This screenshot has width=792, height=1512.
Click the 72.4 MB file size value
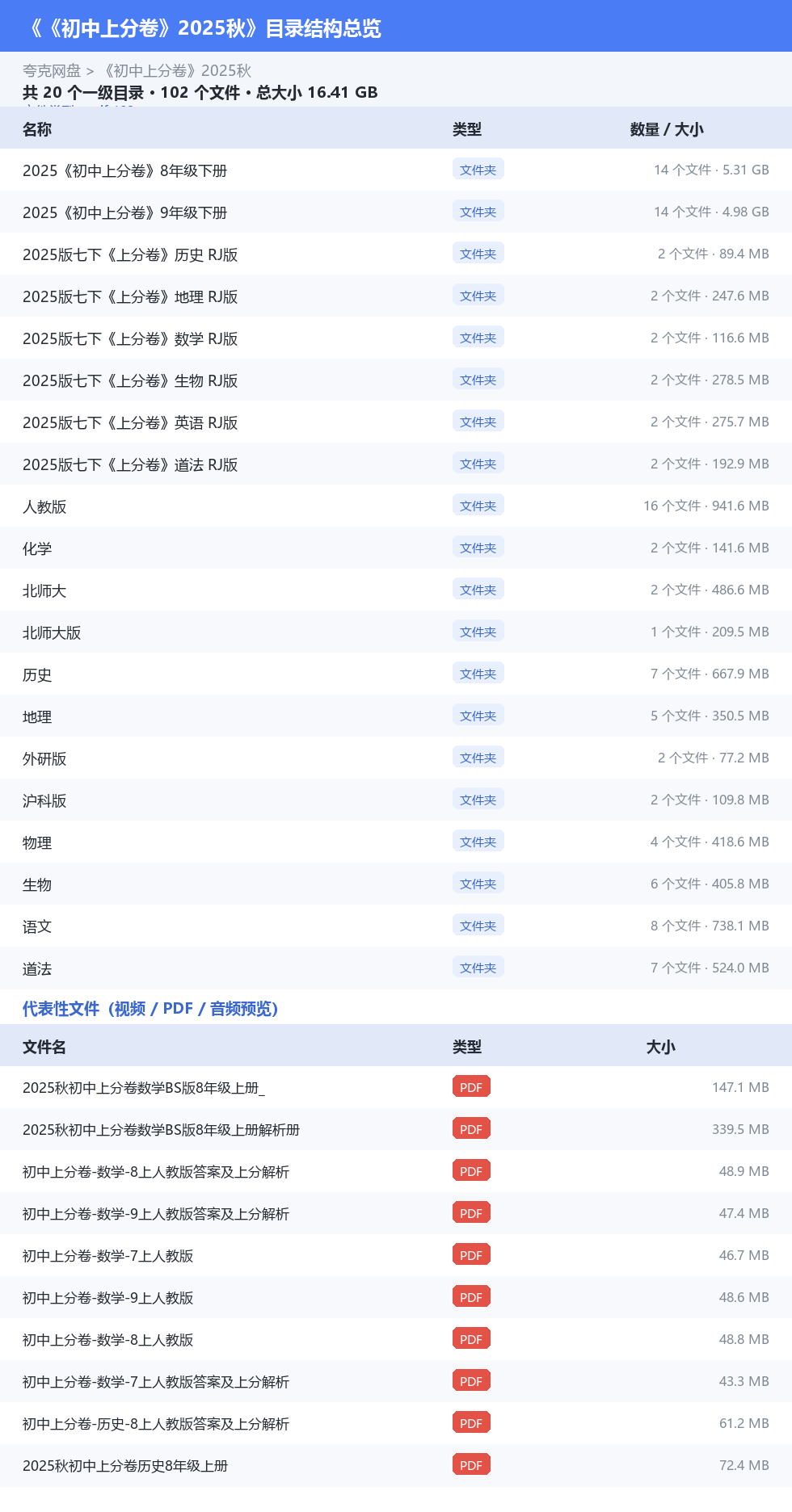point(744,1465)
